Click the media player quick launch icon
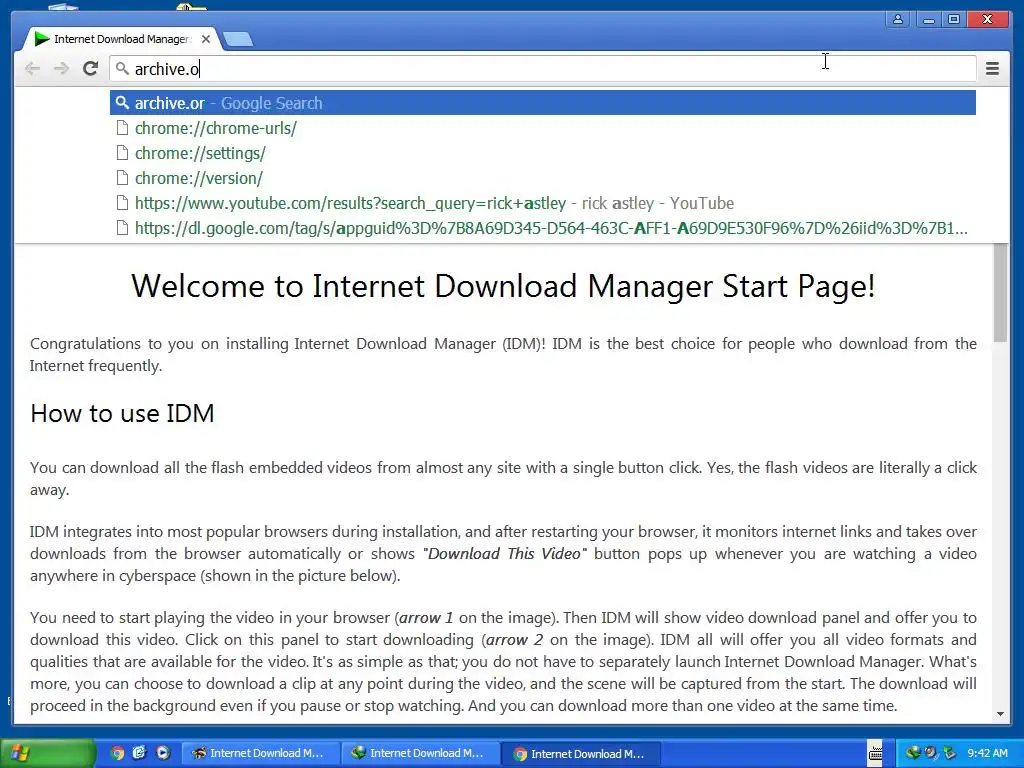Screen dimensions: 1024x768 tap(163, 753)
